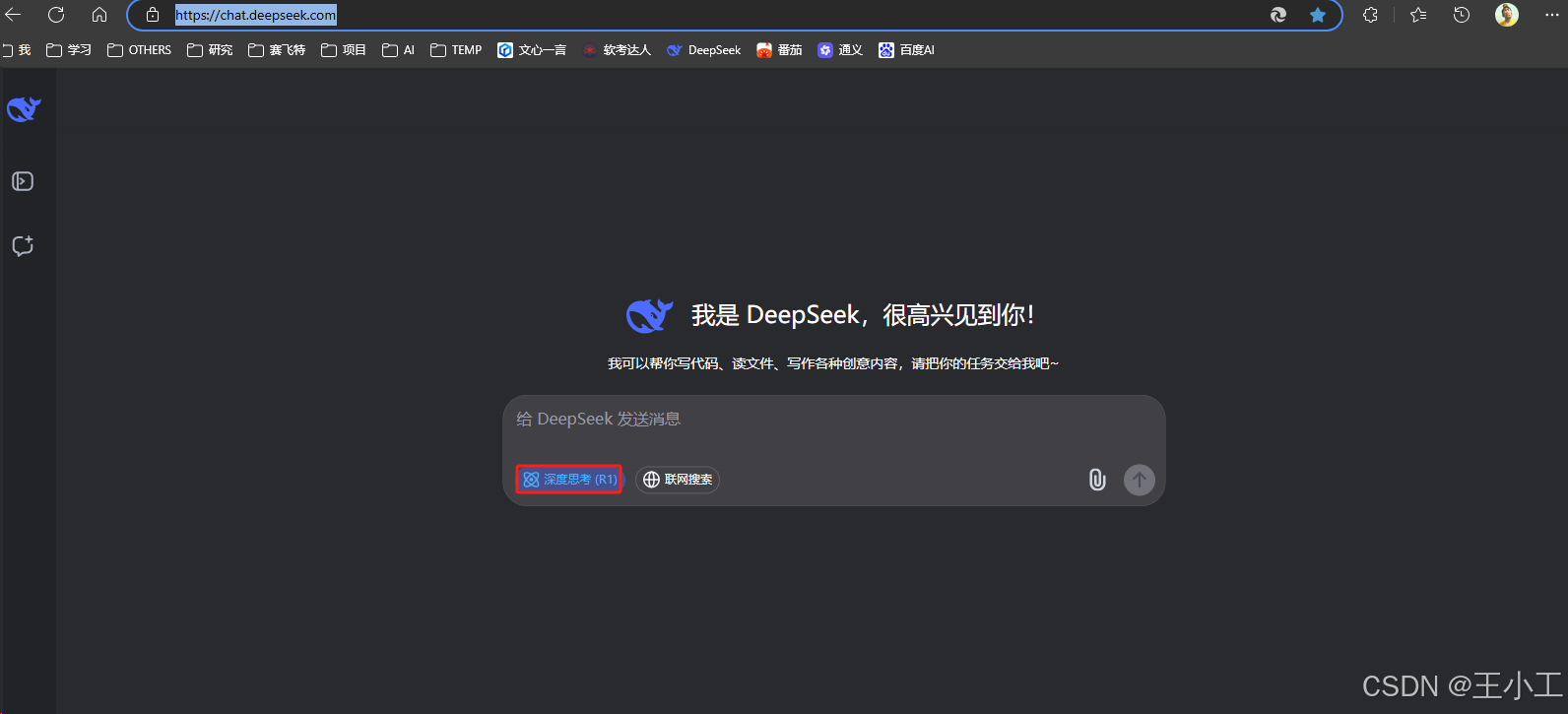Click the 我是 DeepSeek greeting heading
The height and width of the screenshot is (714, 1568).
863,315
